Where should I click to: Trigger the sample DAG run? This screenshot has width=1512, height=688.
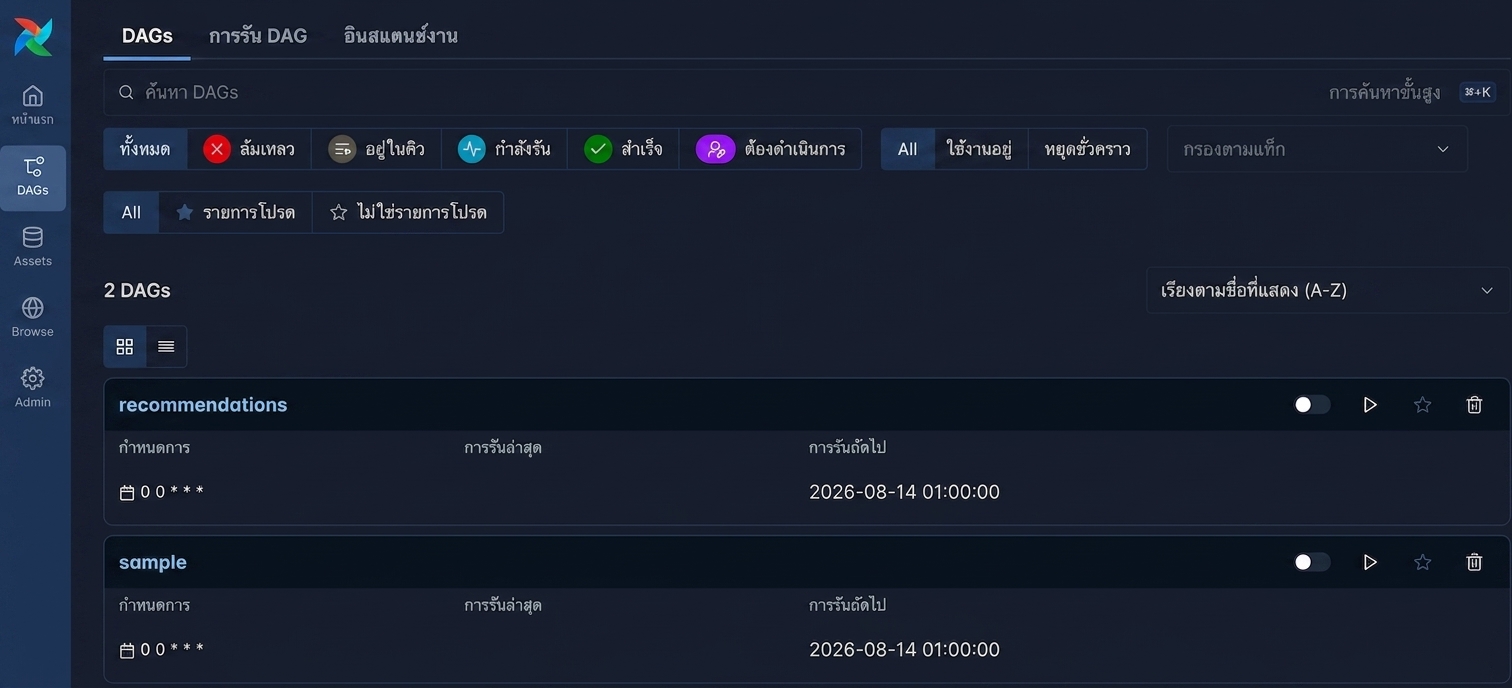[x=1370, y=562]
